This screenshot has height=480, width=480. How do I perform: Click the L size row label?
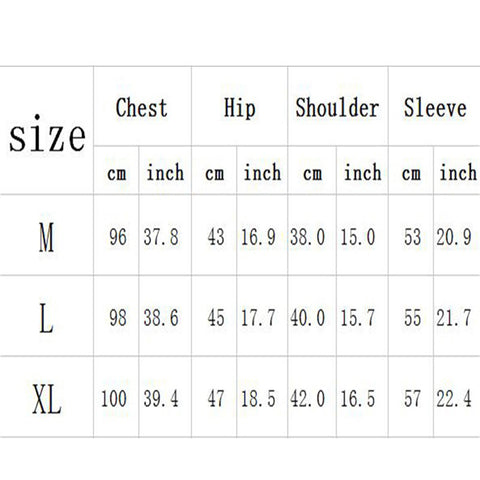[x=46, y=318]
